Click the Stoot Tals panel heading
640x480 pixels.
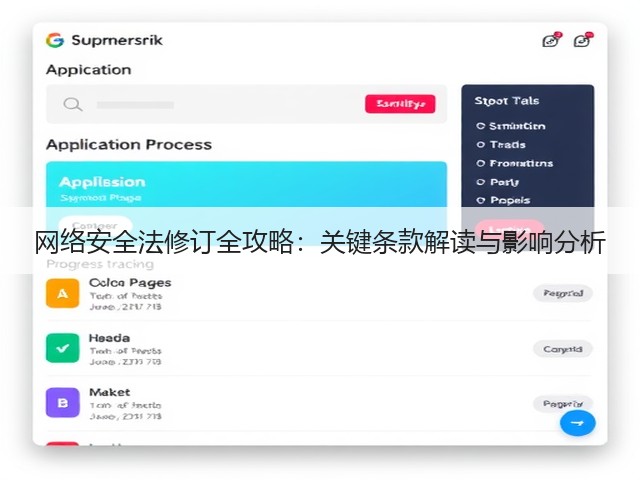[x=507, y=101]
